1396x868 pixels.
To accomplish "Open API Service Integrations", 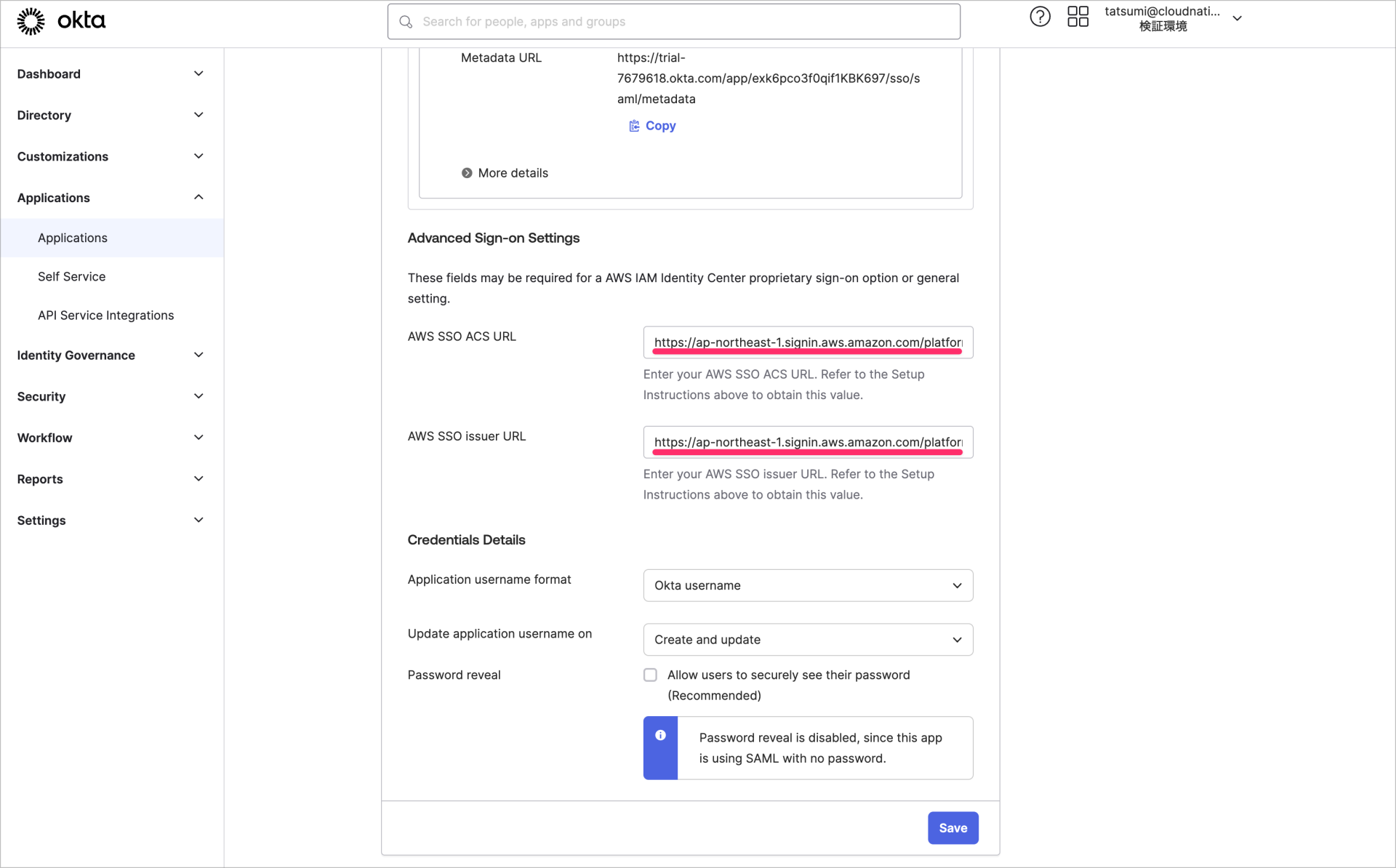I will click(105, 315).
